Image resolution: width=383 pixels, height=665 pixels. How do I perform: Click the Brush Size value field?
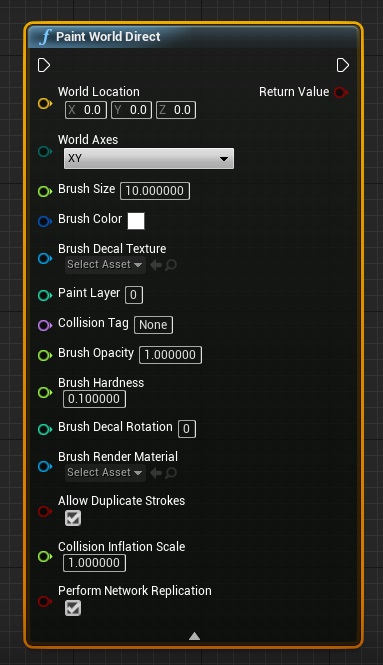click(x=155, y=191)
